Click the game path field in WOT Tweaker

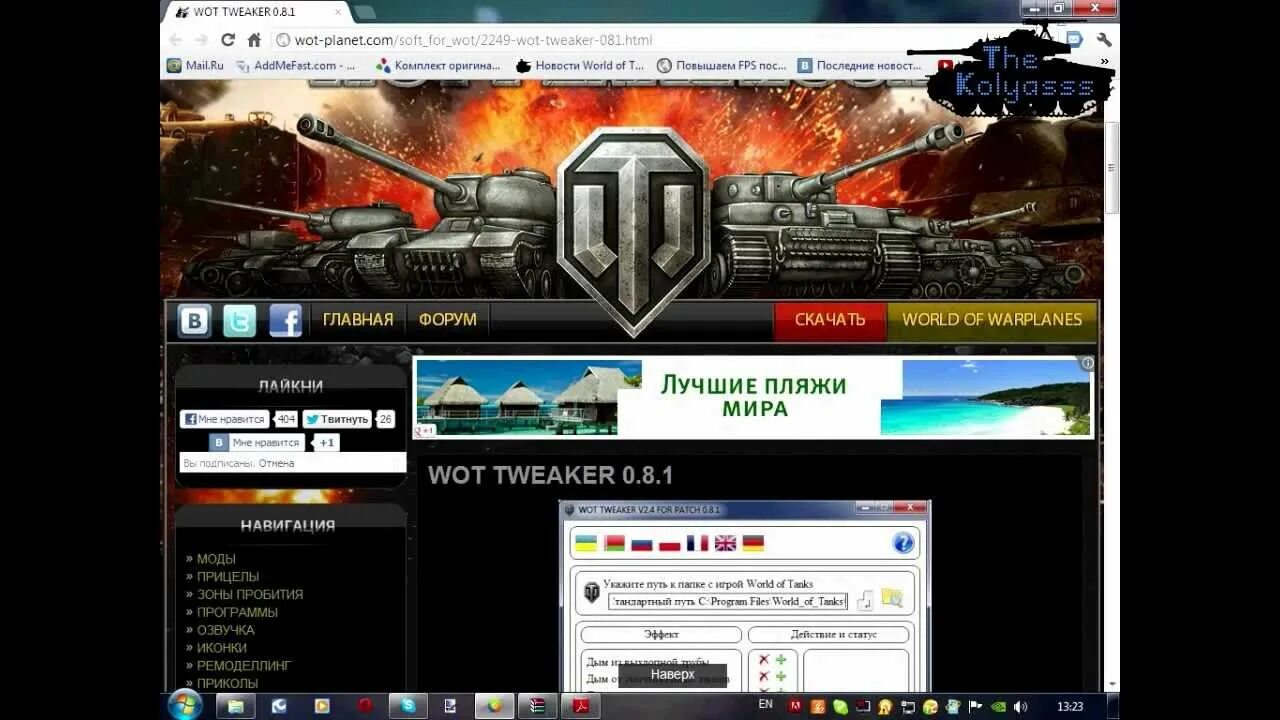pyautogui.click(x=728, y=601)
